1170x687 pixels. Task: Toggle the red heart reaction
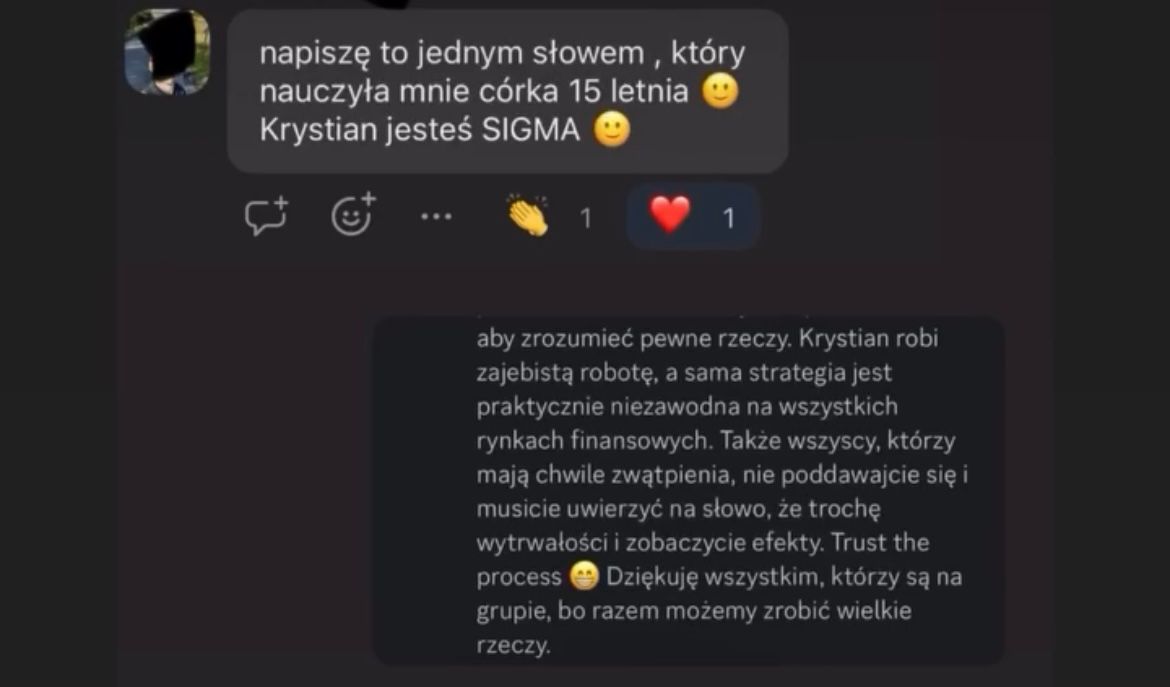click(670, 215)
